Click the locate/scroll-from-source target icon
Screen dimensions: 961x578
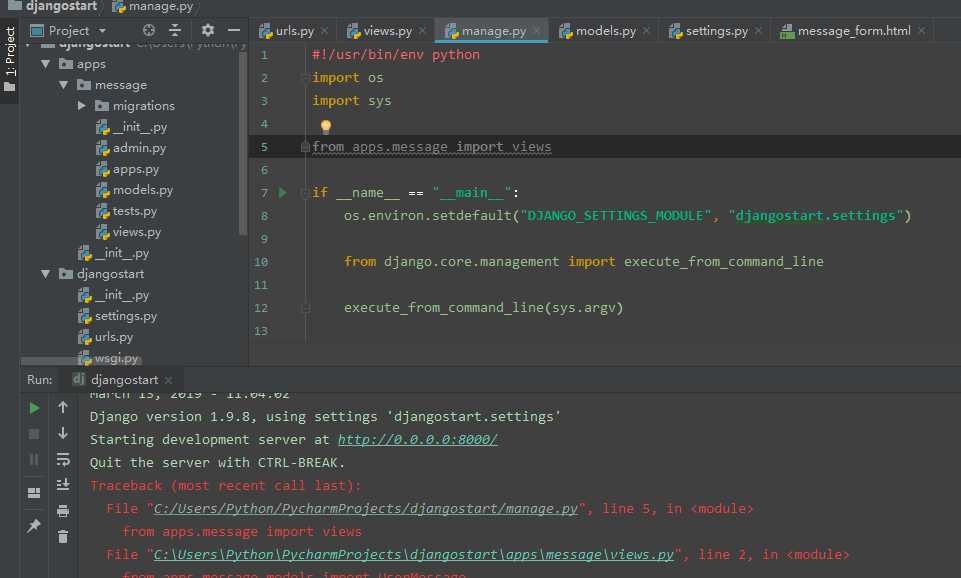(x=148, y=30)
